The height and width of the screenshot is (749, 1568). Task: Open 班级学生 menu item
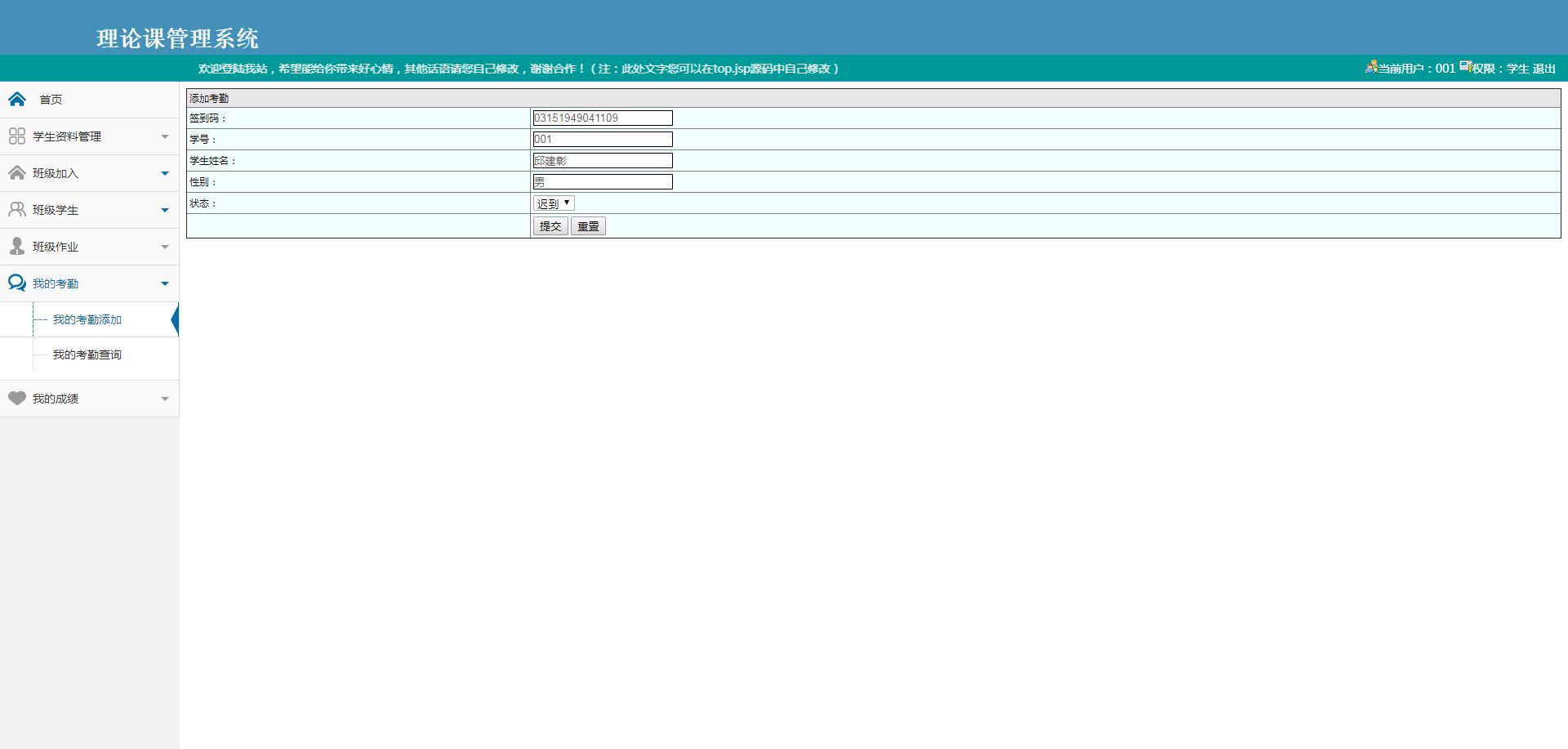point(56,210)
